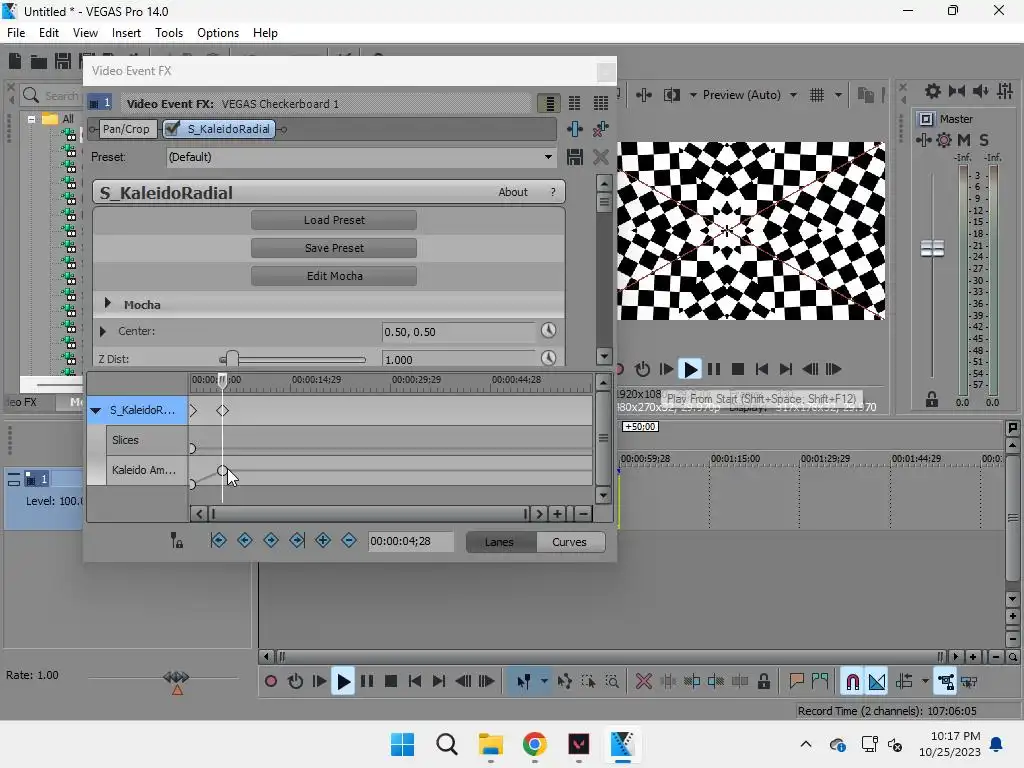This screenshot has height=768, width=1024.
Task: Select the envelope edit tool
Action: point(565,682)
